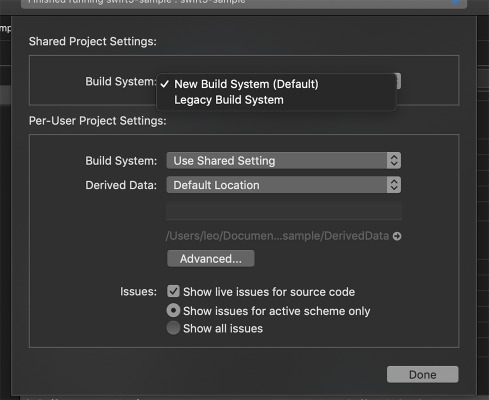Open per-user Build System dropdown
This screenshot has height=400, width=489.
click(284, 161)
